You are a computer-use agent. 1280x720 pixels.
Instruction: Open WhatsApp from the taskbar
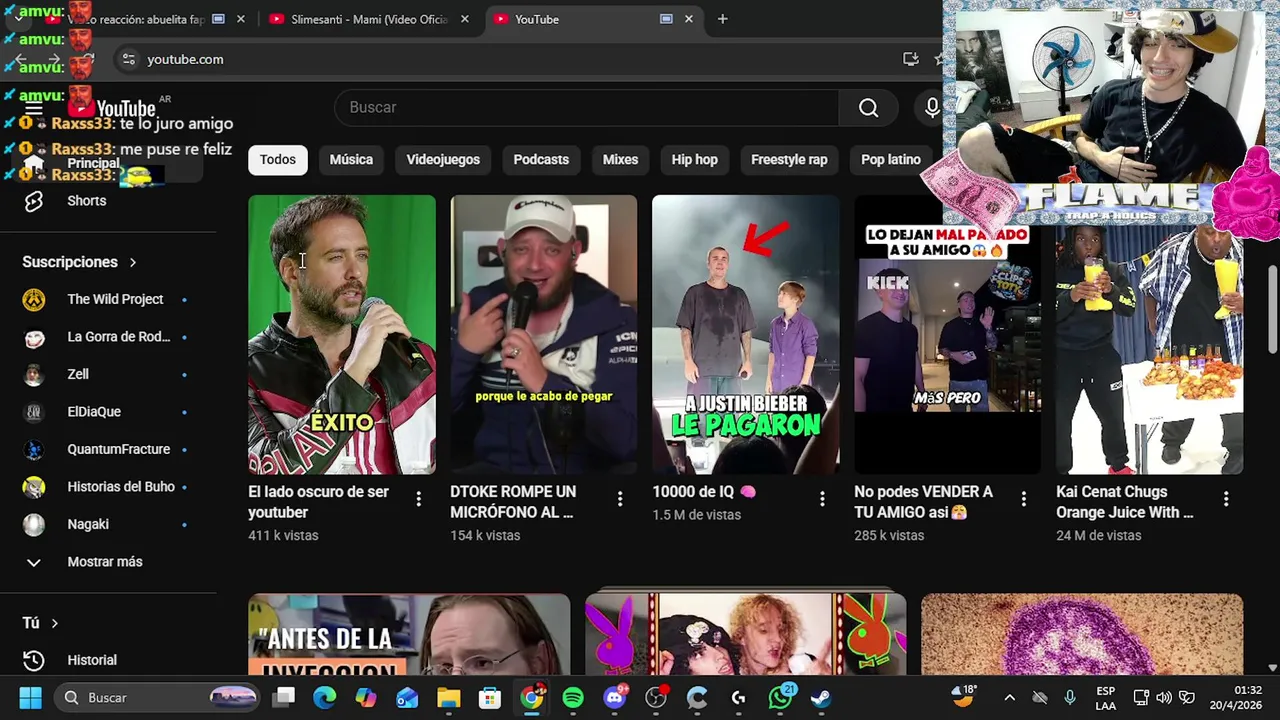click(x=780, y=698)
